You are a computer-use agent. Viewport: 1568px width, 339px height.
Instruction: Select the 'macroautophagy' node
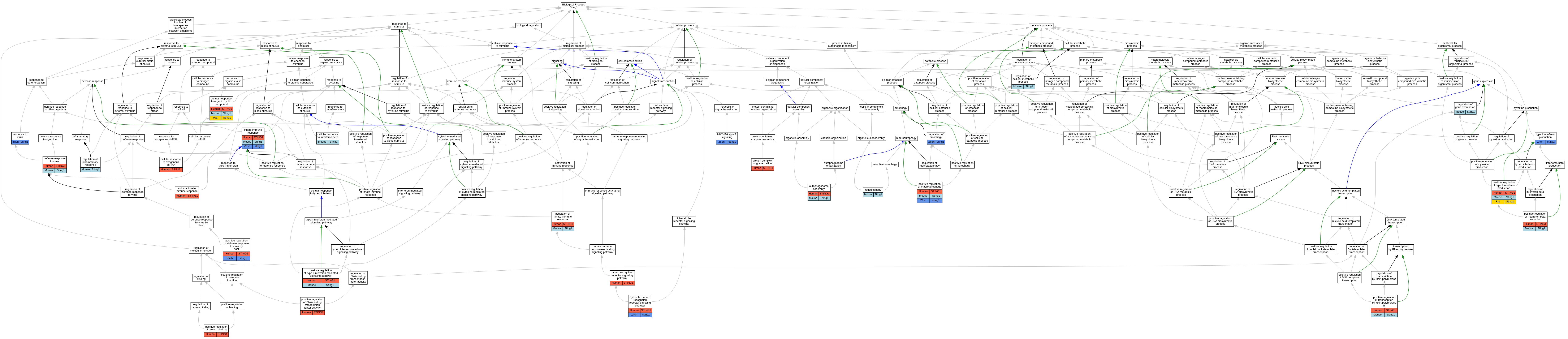906,138
